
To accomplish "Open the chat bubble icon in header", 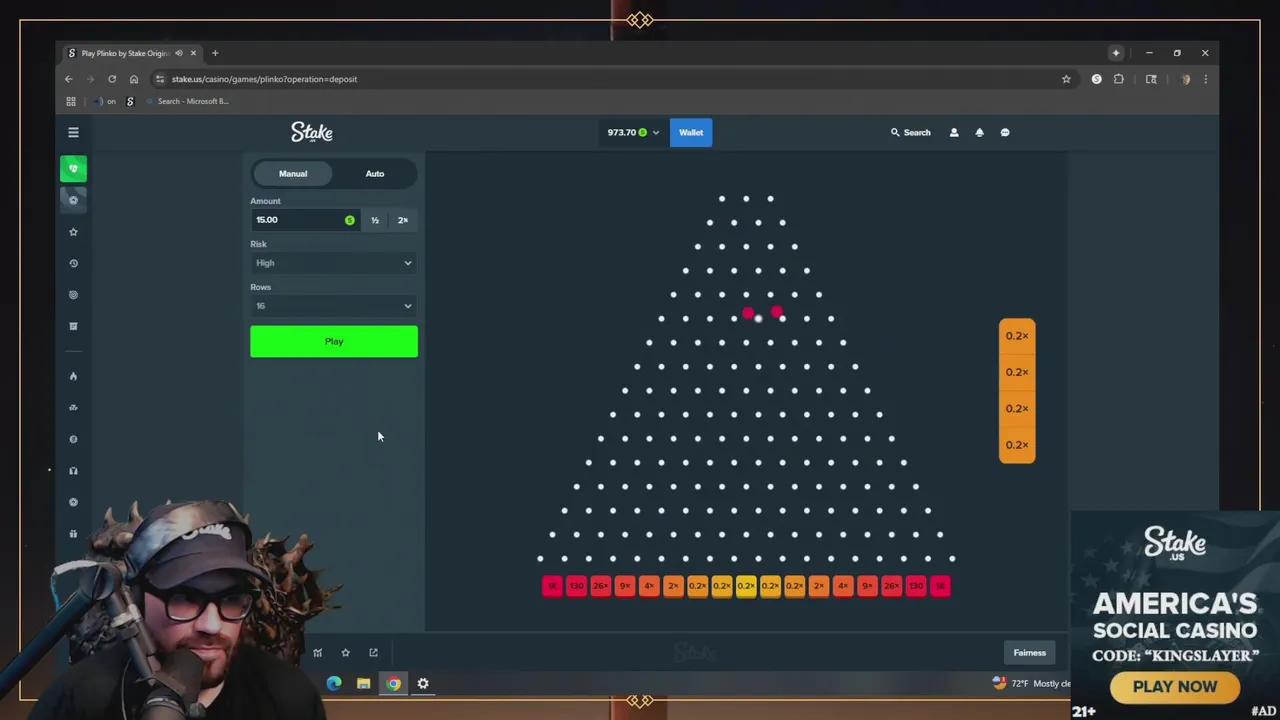I will click(x=1005, y=132).
